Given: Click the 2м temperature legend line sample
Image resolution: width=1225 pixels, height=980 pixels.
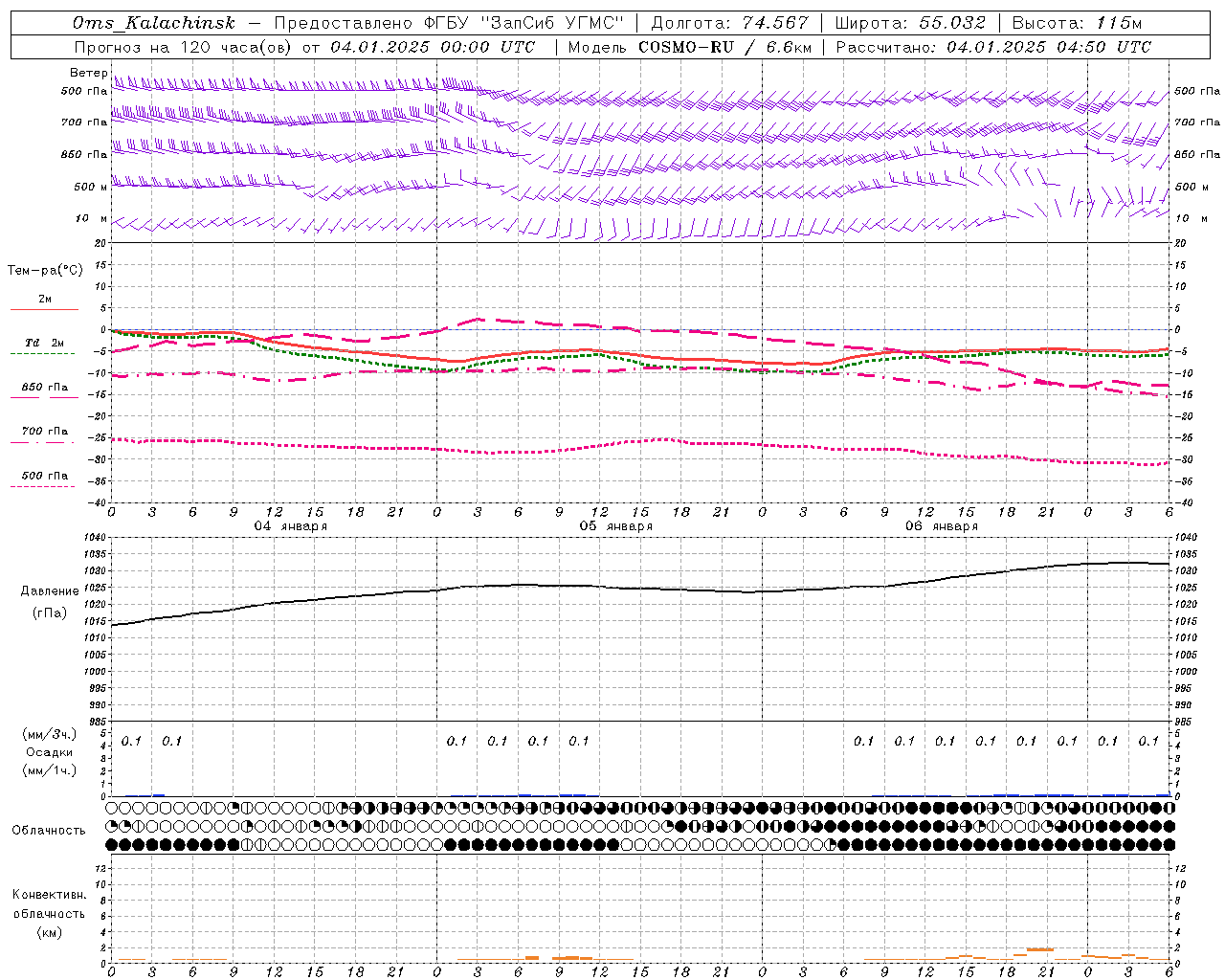Looking at the screenshot, I should [44, 310].
